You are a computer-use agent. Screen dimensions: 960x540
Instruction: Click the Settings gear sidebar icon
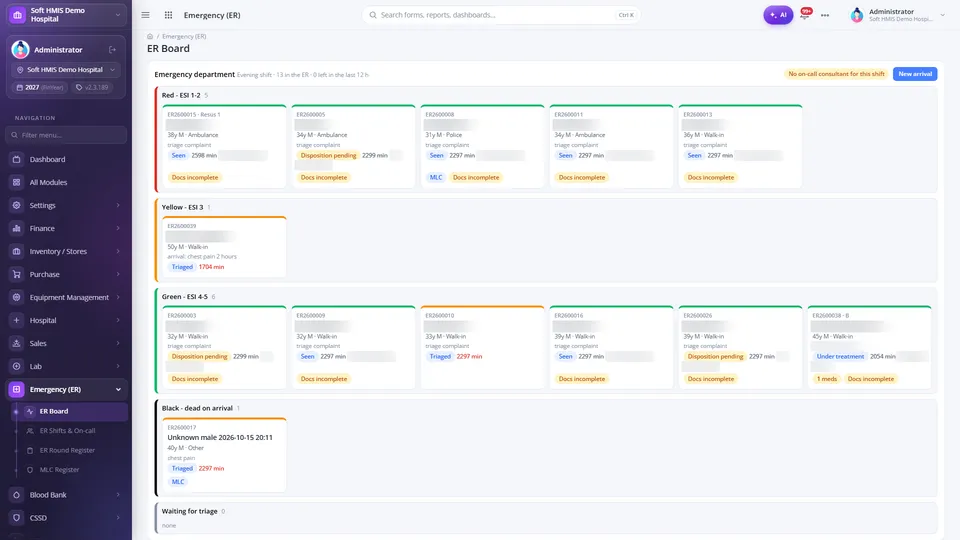tap(17, 205)
